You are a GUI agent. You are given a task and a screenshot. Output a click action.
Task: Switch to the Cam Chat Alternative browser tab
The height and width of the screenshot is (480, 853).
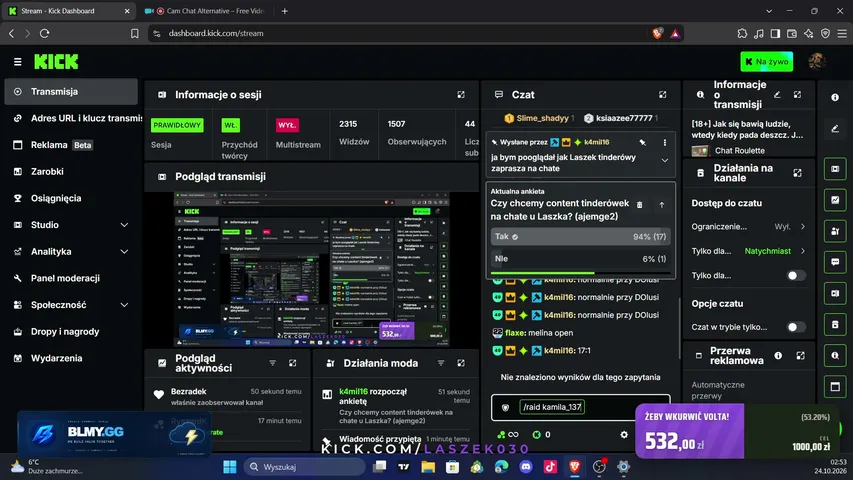(x=207, y=11)
